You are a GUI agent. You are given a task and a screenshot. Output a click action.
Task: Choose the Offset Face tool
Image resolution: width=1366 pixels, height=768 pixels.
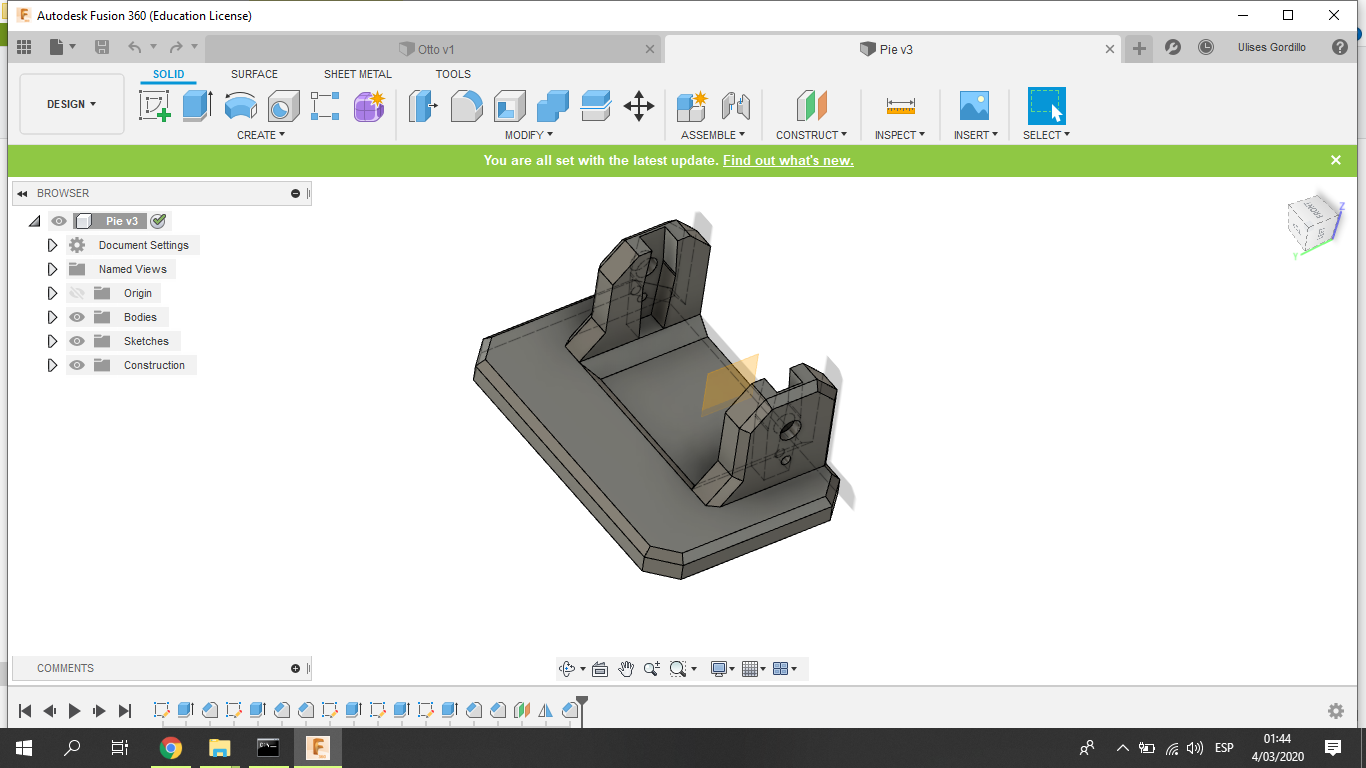click(596, 105)
